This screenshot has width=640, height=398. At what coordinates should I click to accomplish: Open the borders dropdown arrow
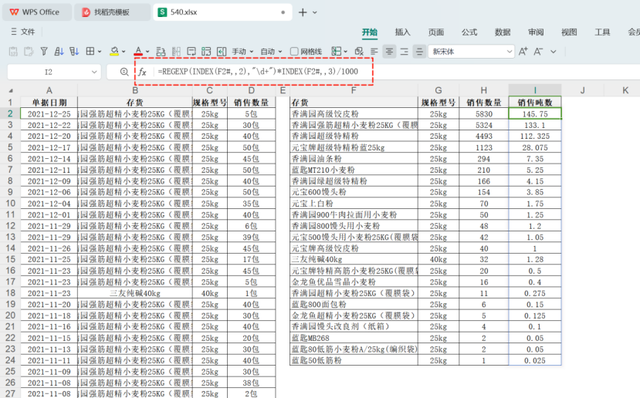tap(100, 51)
